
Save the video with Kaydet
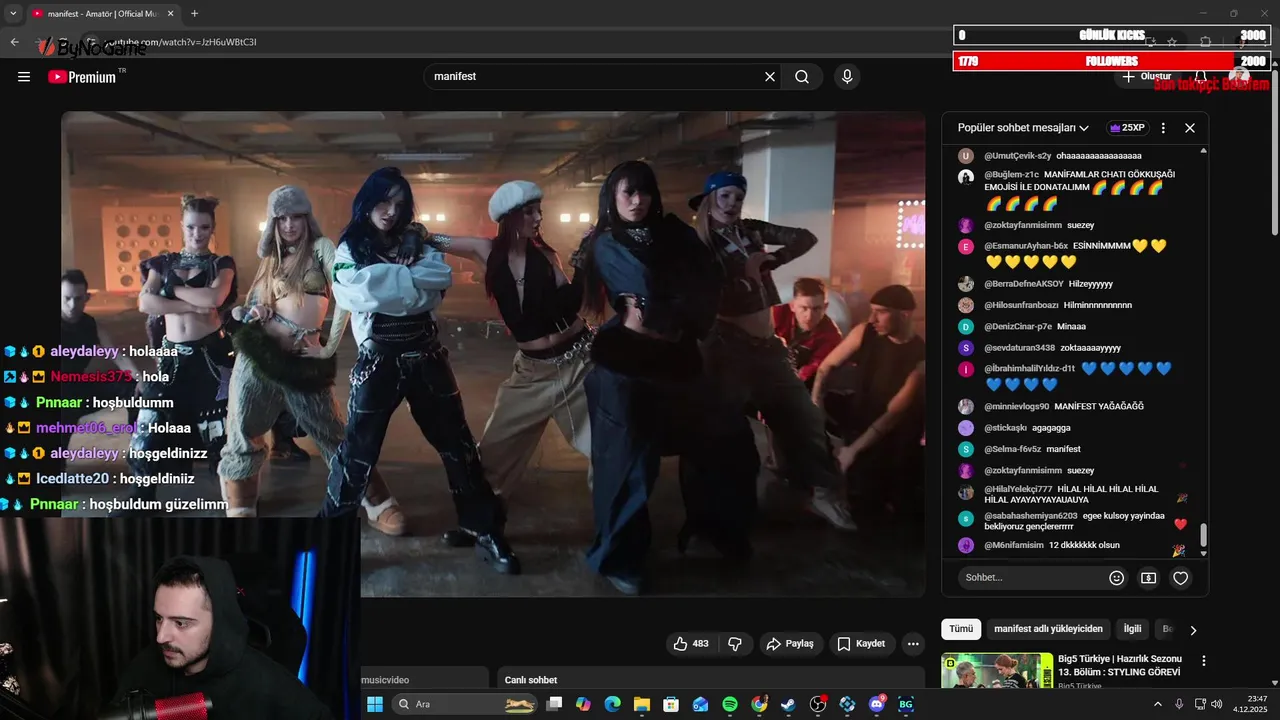point(861,644)
